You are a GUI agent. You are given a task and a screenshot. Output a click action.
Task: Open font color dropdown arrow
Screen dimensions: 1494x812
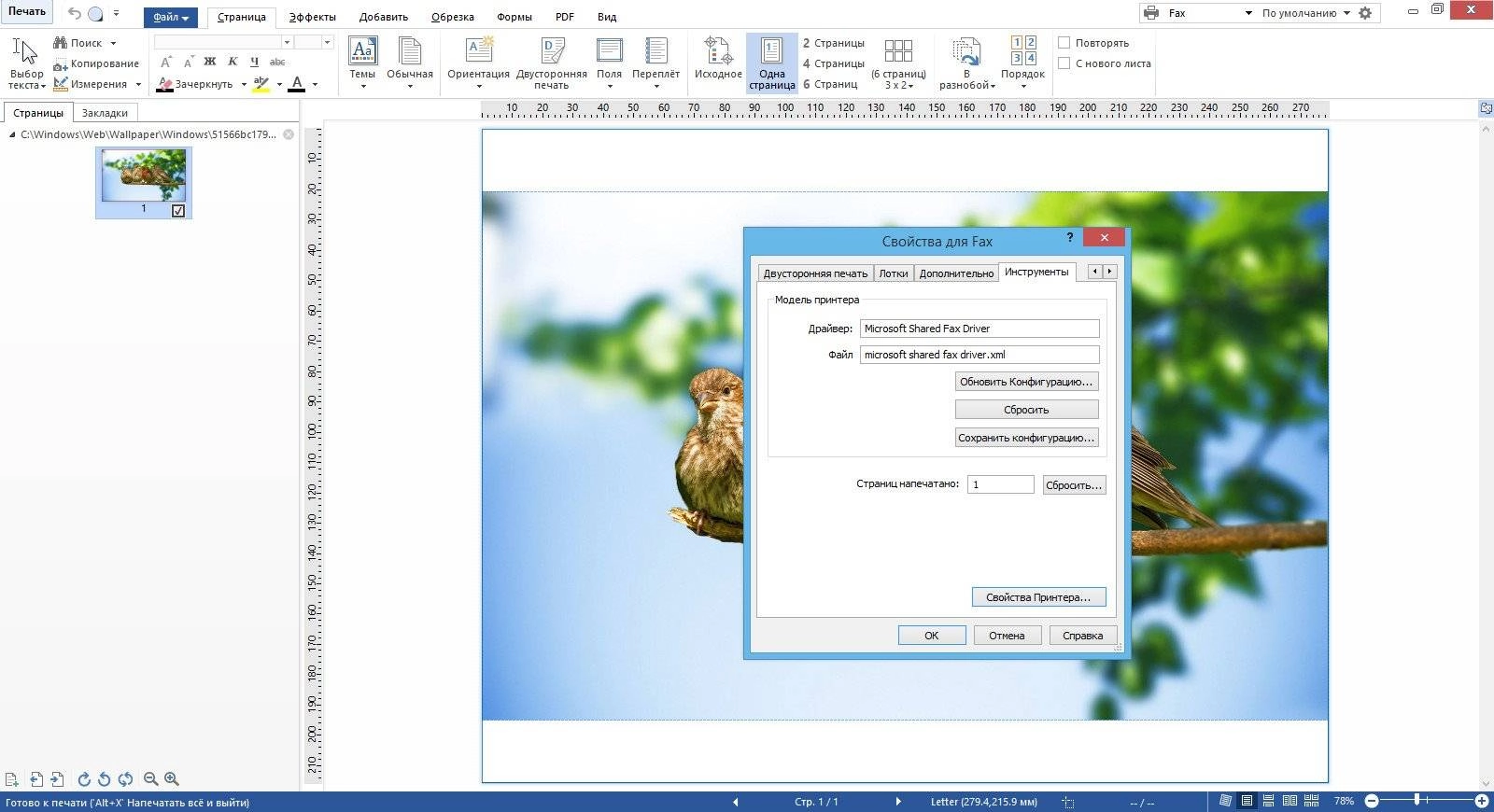(x=315, y=84)
